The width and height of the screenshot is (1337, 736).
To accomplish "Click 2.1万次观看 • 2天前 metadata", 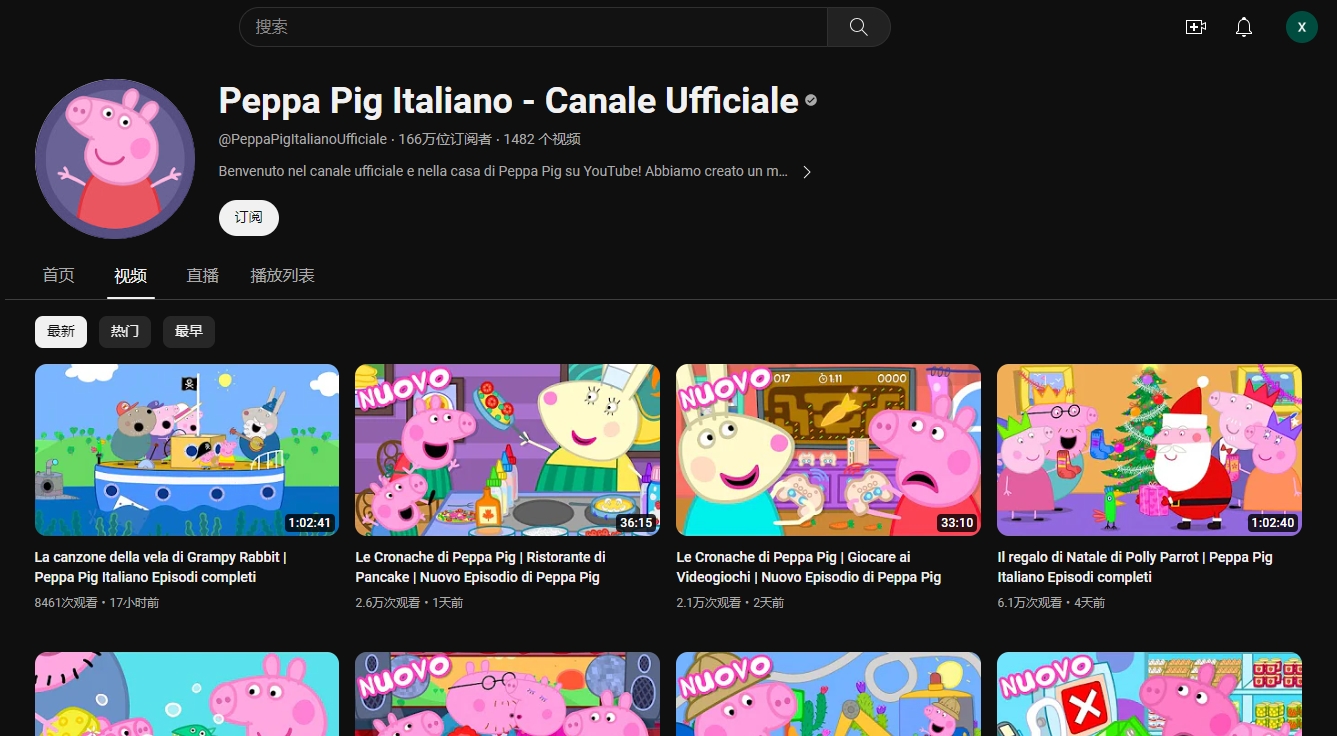I will coord(730,603).
